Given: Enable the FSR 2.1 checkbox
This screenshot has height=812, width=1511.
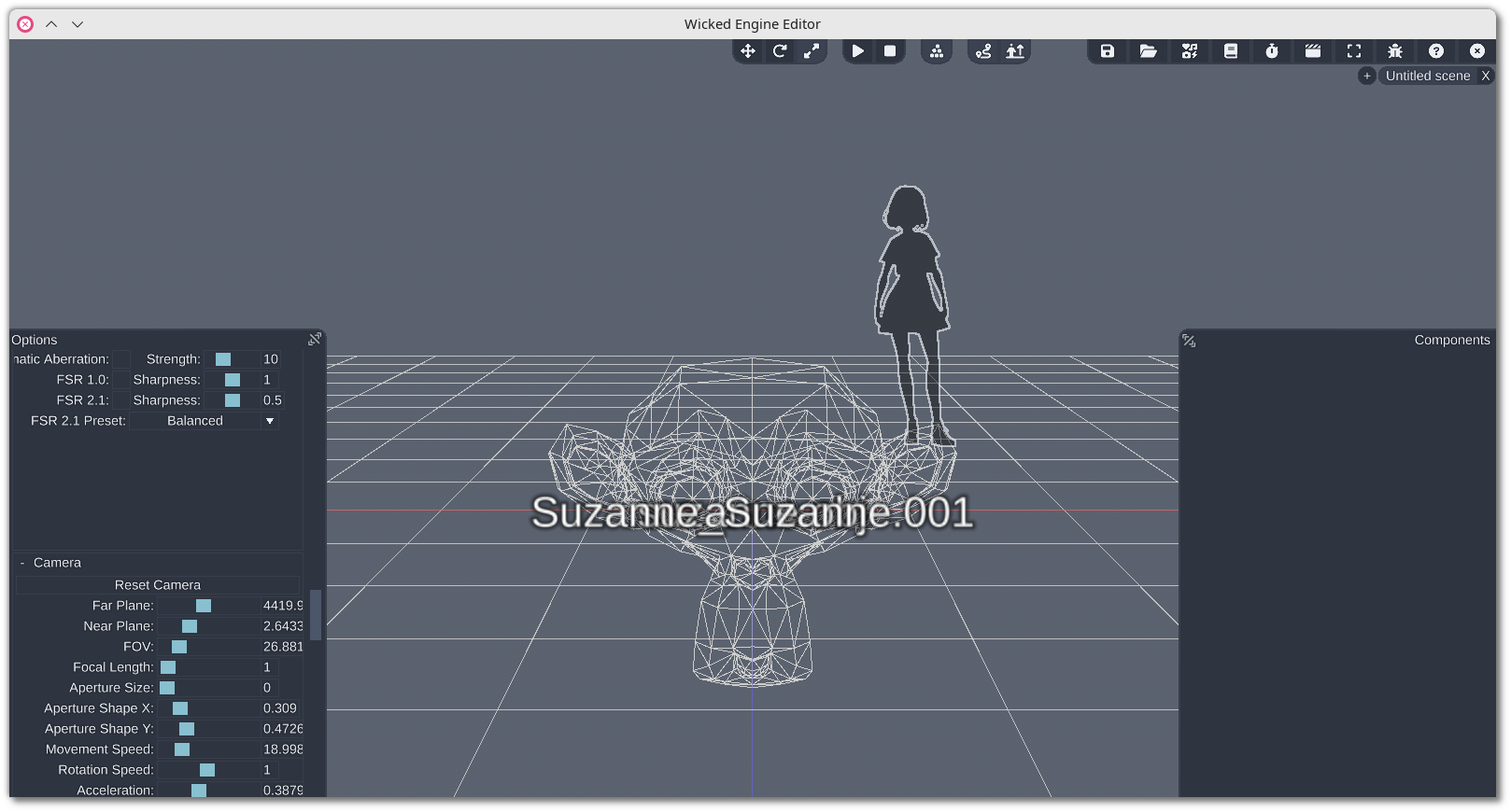Looking at the screenshot, I should coord(121,400).
